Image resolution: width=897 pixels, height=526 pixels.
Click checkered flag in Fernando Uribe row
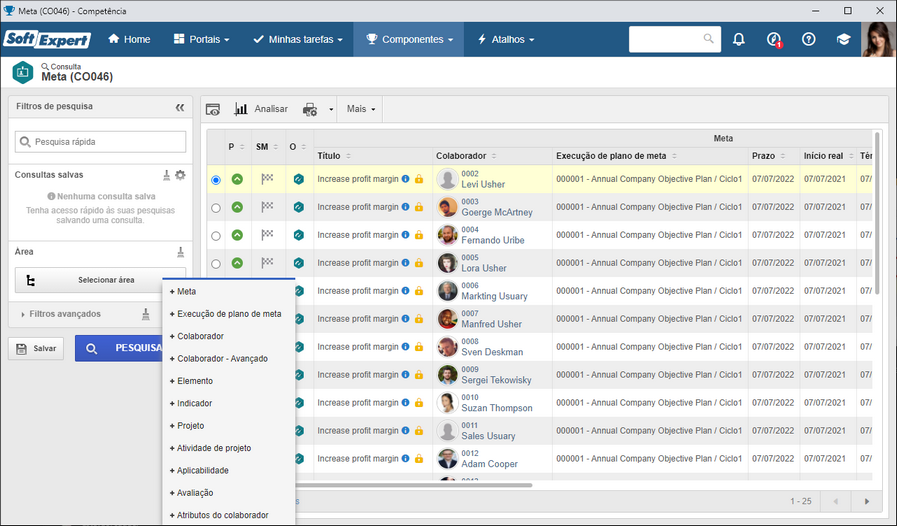tap(267, 235)
